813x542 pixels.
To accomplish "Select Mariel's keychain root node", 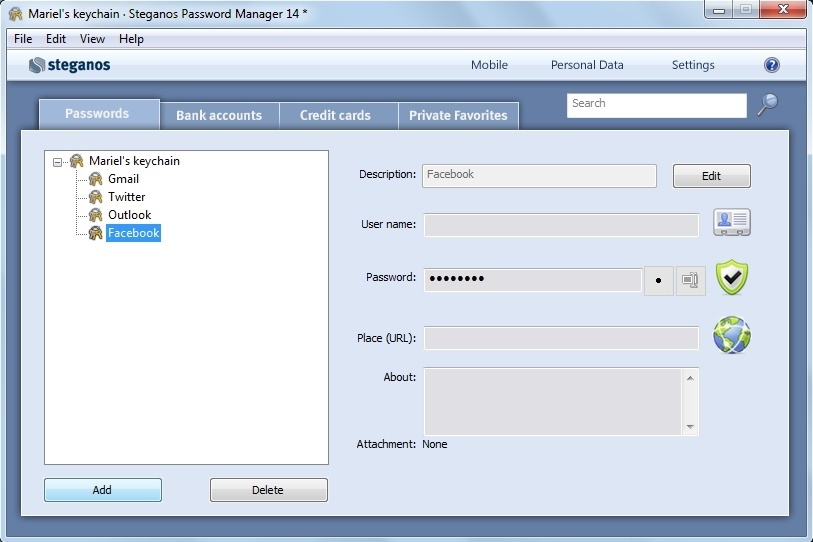I will click(x=134, y=161).
